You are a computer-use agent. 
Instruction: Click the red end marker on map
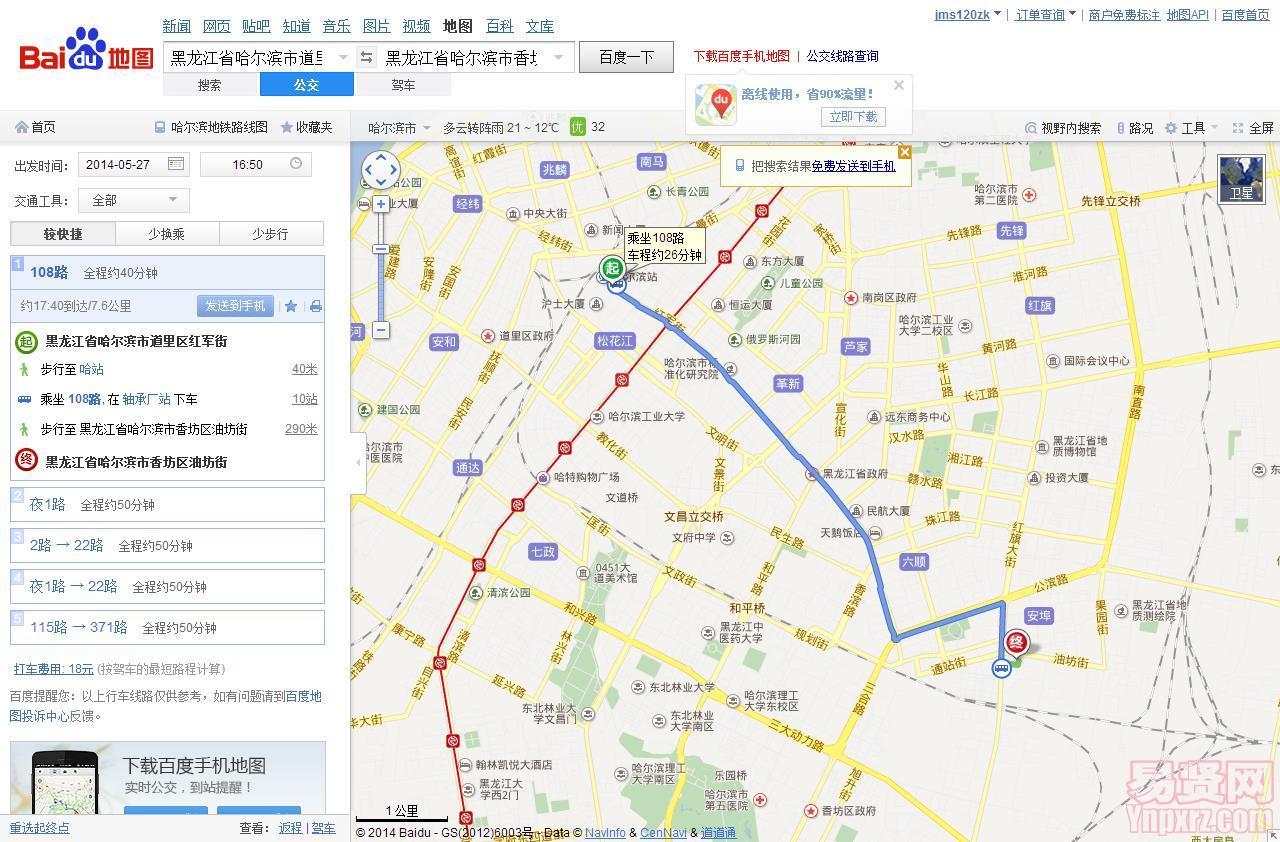1016,643
